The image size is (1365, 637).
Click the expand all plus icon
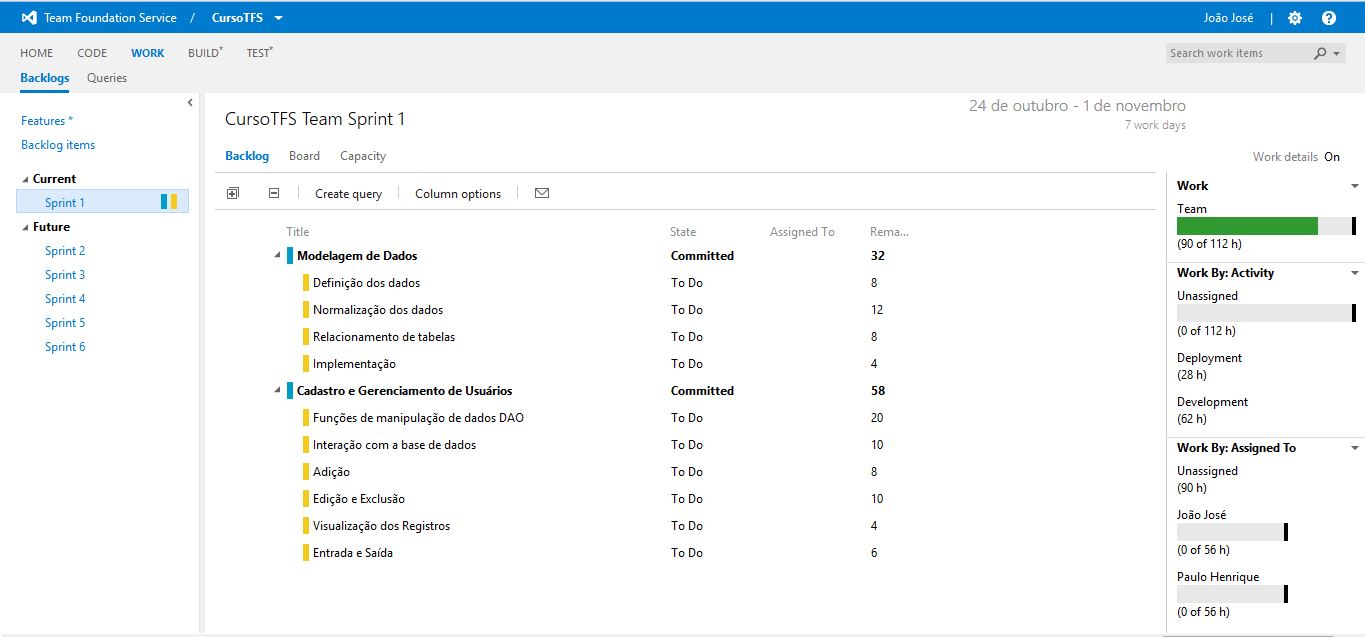pyautogui.click(x=233, y=193)
